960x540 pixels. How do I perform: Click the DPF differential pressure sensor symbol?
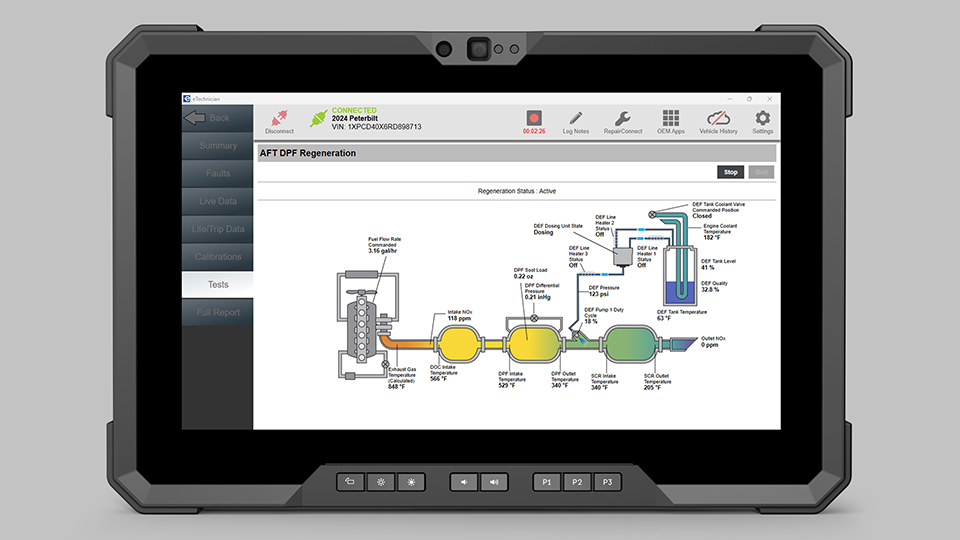pos(534,318)
